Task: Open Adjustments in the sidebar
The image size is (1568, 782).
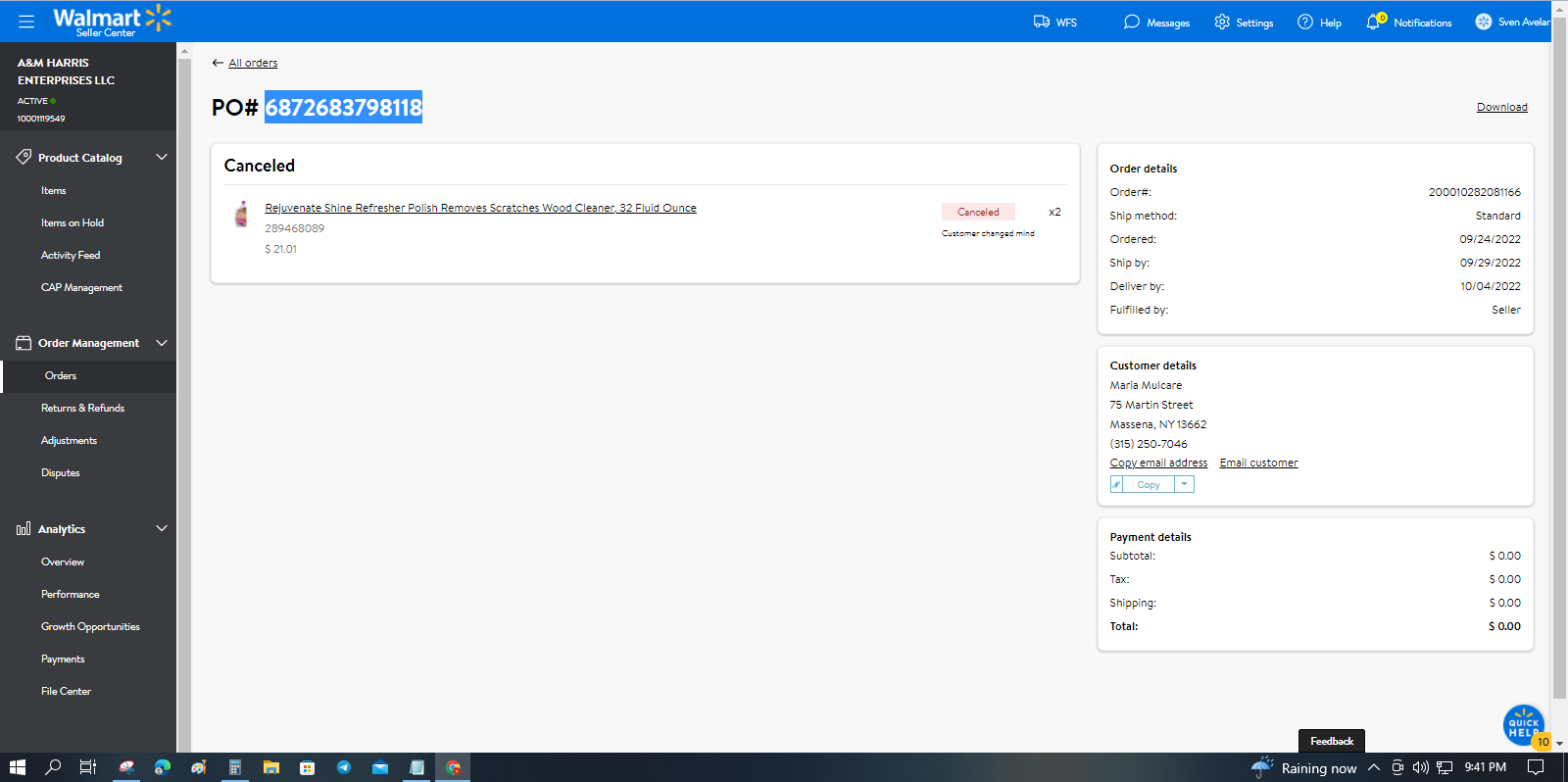Action: pyautogui.click(x=69, y=440)
